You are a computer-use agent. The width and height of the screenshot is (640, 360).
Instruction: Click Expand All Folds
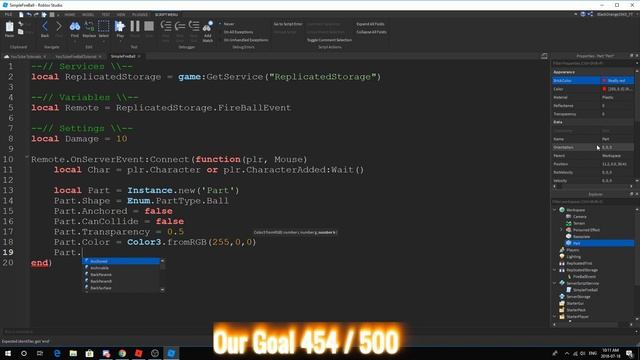tap(370, 24)
